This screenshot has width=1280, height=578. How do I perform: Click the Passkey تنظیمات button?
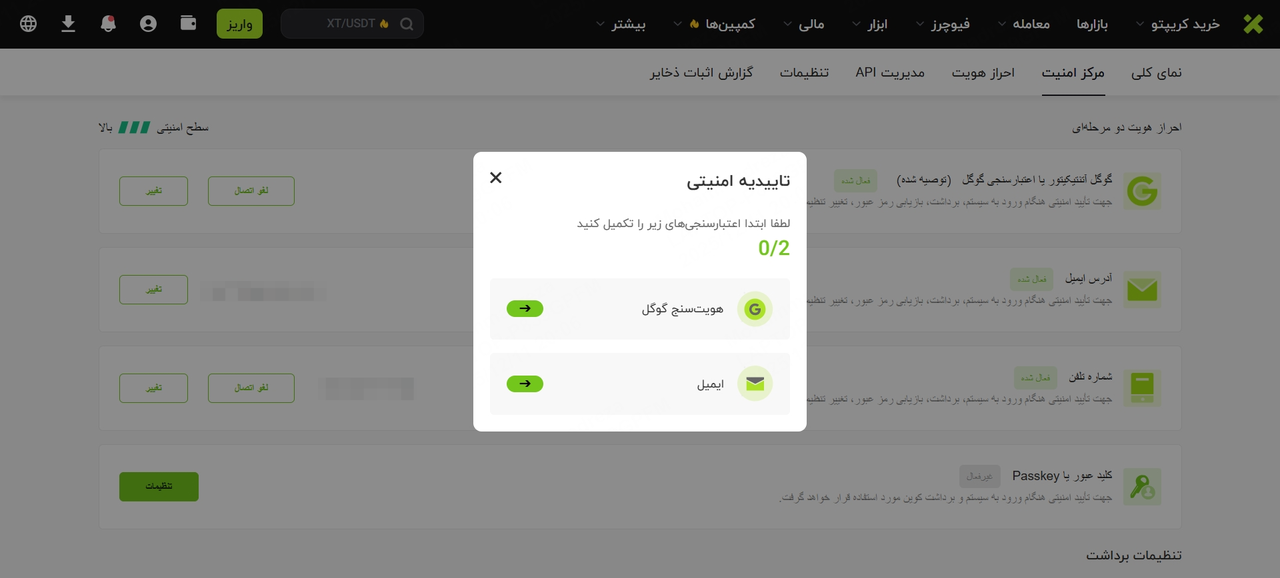(x=159, y=487)
